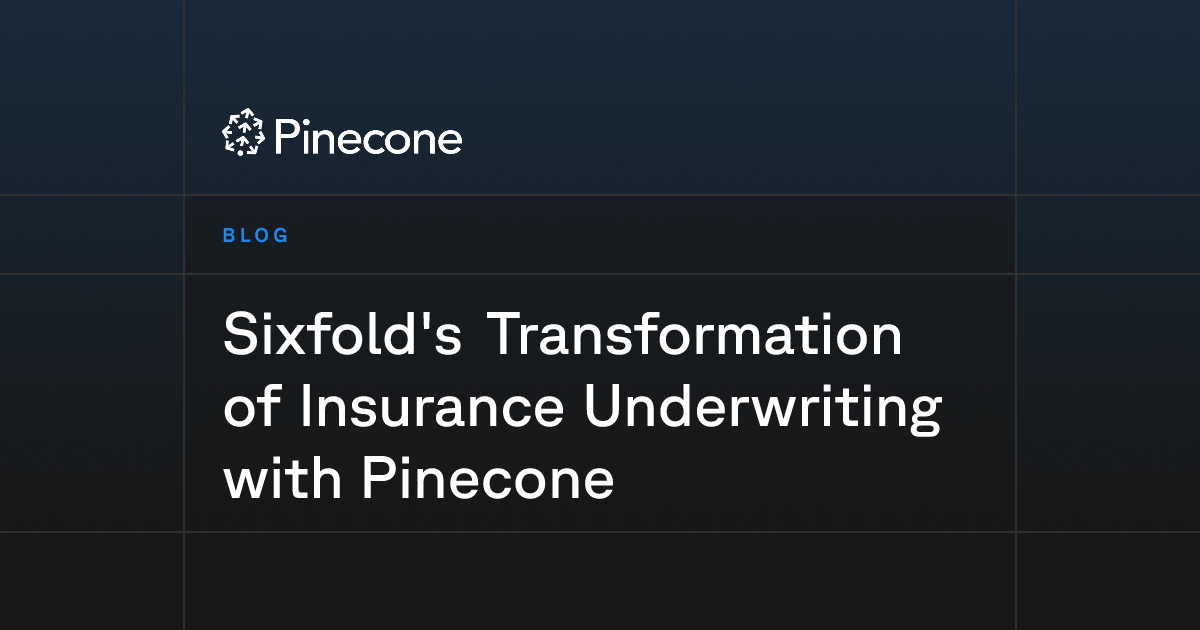This screenshot has height=630, width=1200.
Task: Click the capital P of the Pinecone wordmark
Action: coord(286,138)
